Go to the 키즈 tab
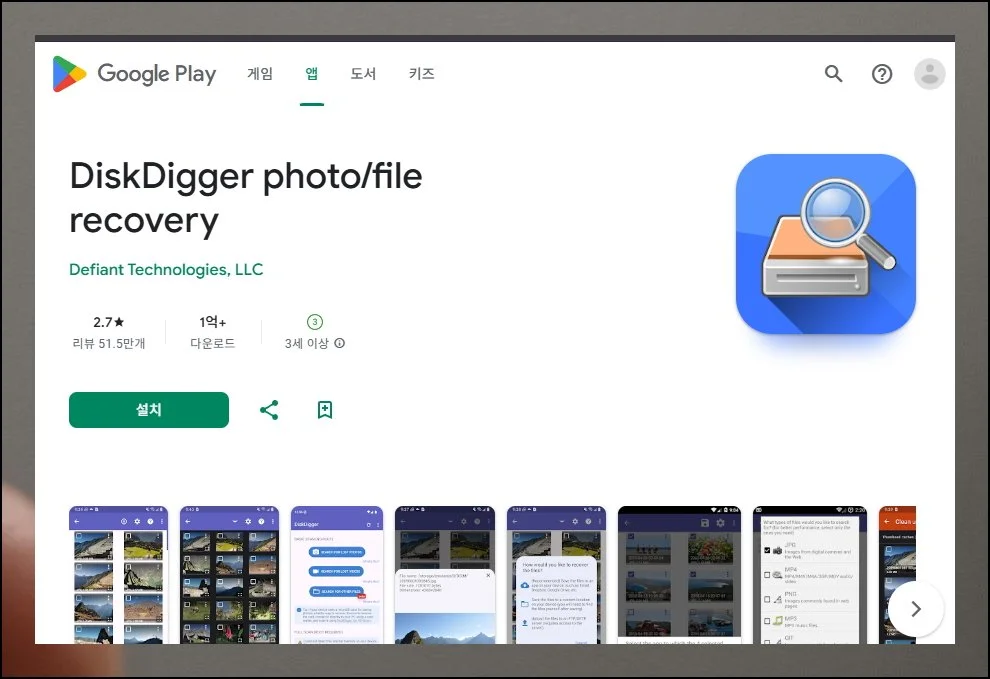Image resolution: width=990 pixels, height=679 pixels. point(421,74)
